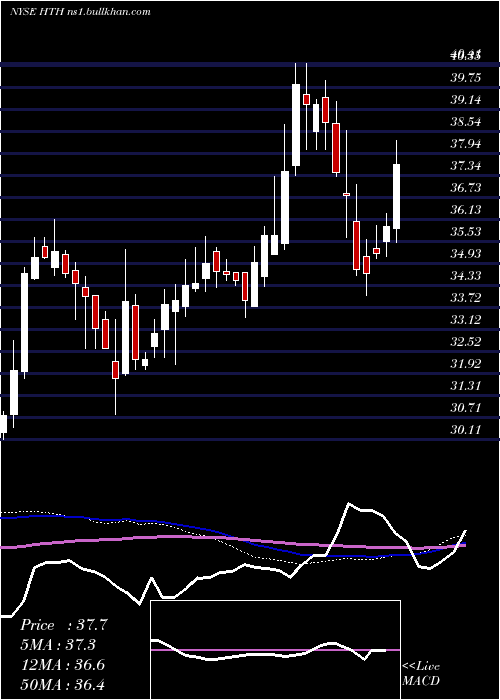Click the 36.13 price axis label
The width and height of the screenshot is (500, 700).
(x=466, y=209)
